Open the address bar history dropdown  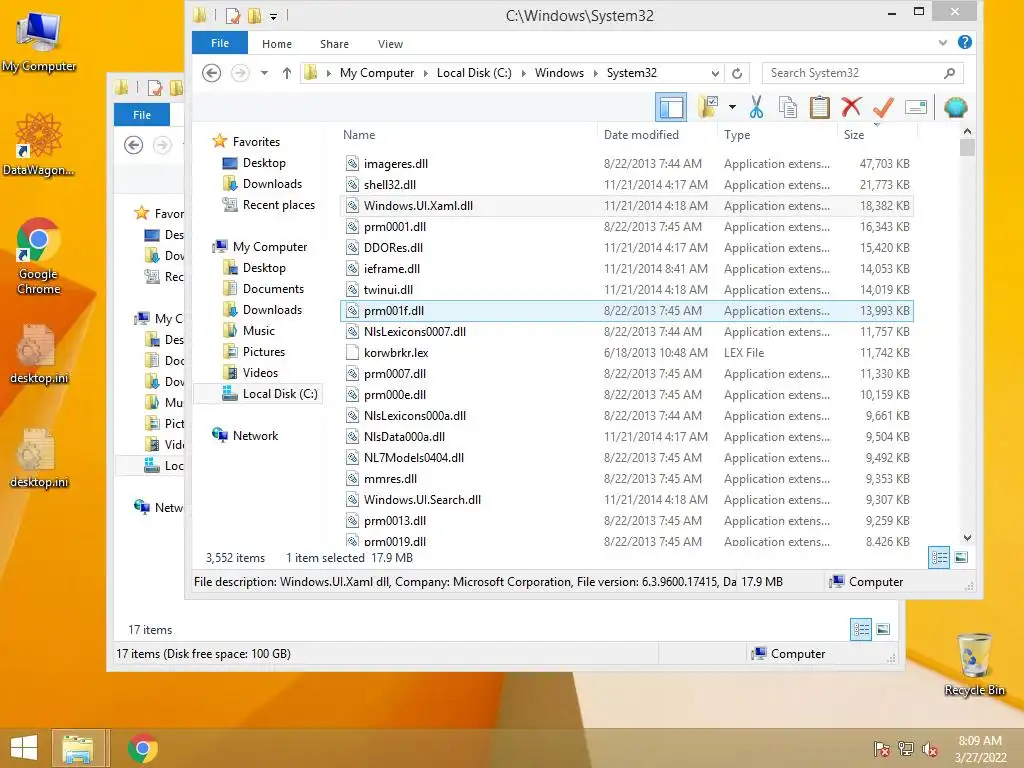(715, 73)
